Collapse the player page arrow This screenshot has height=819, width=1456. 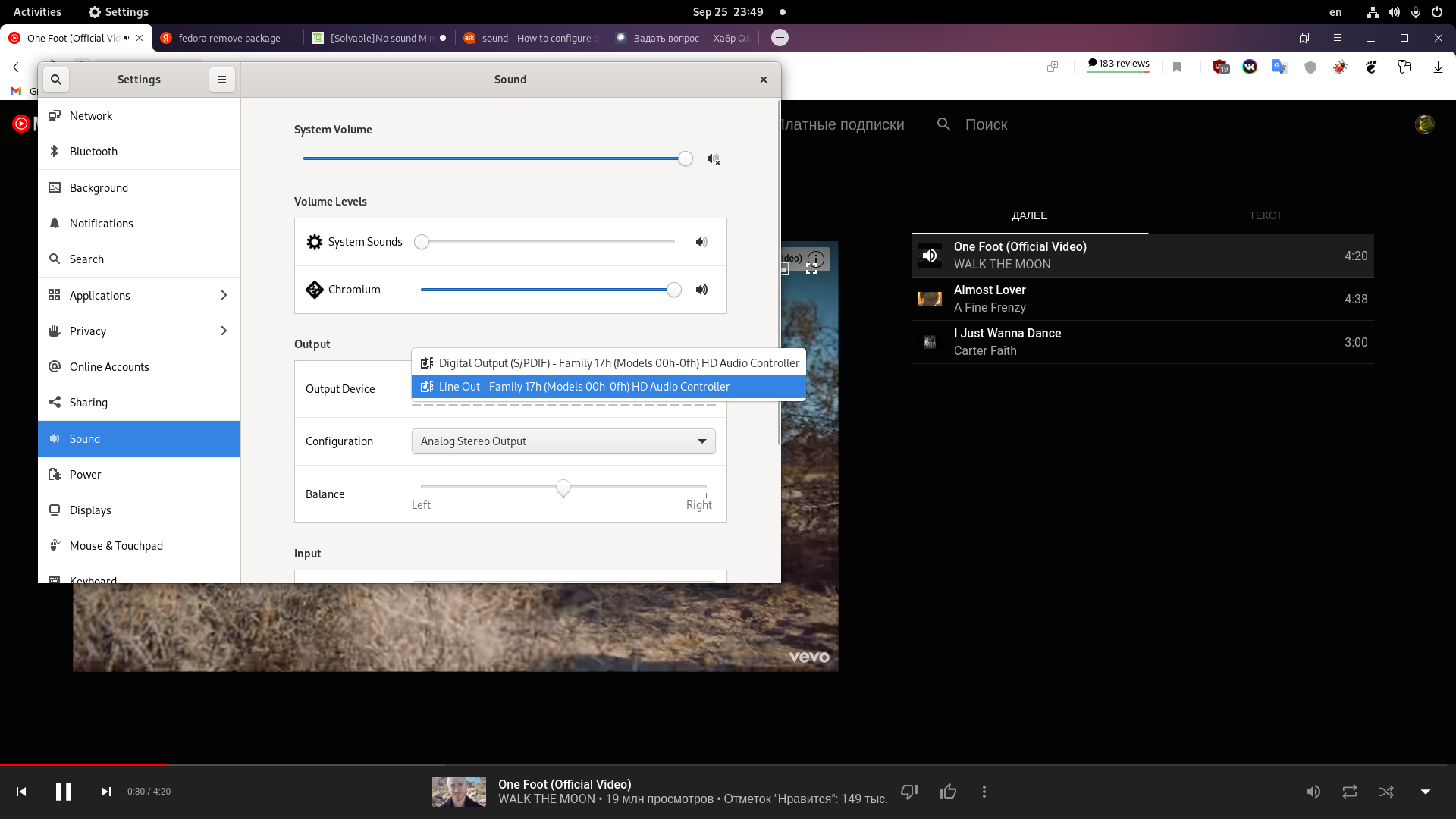click(x=1426, y=792)
